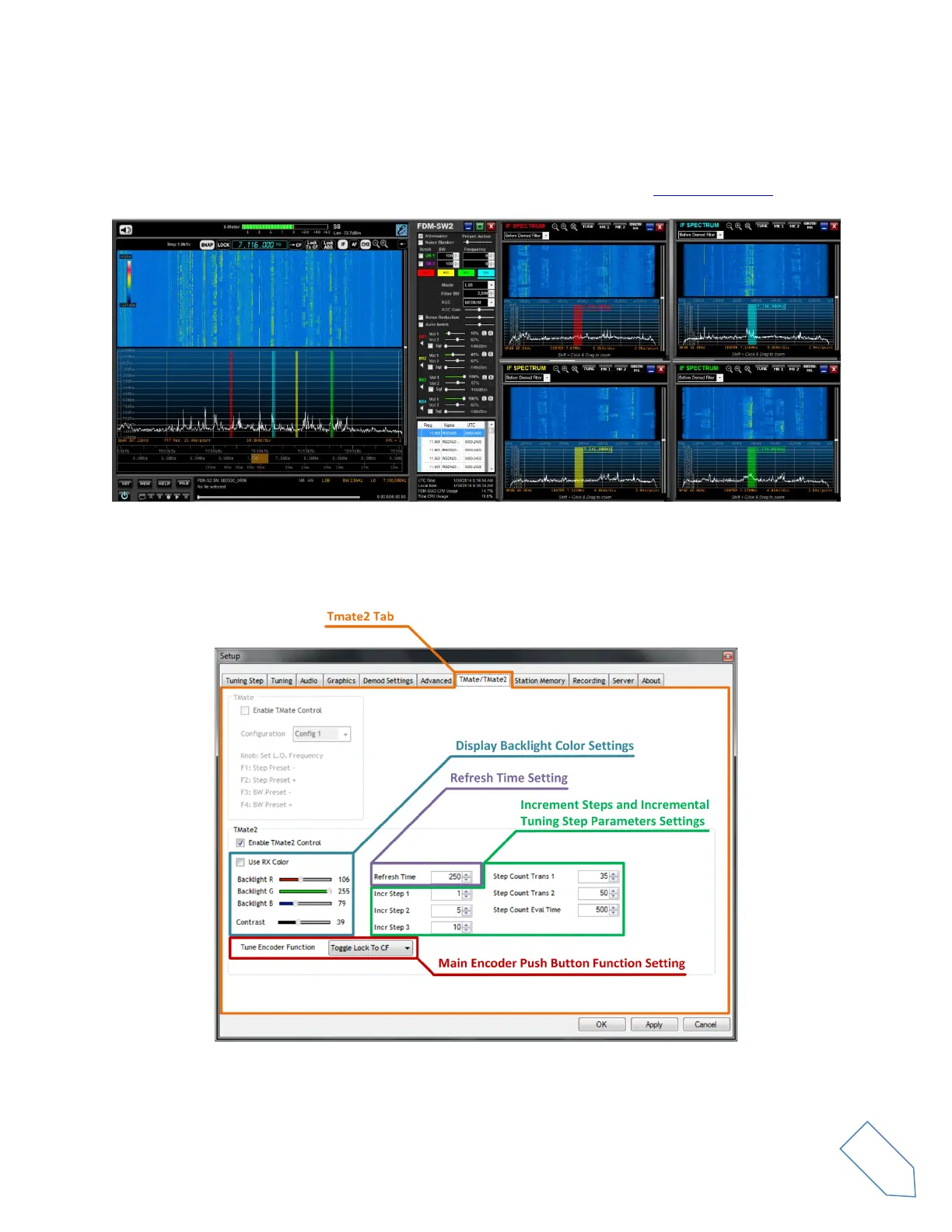
Task: Select the green RX3 receiver button
Action: 466,273
